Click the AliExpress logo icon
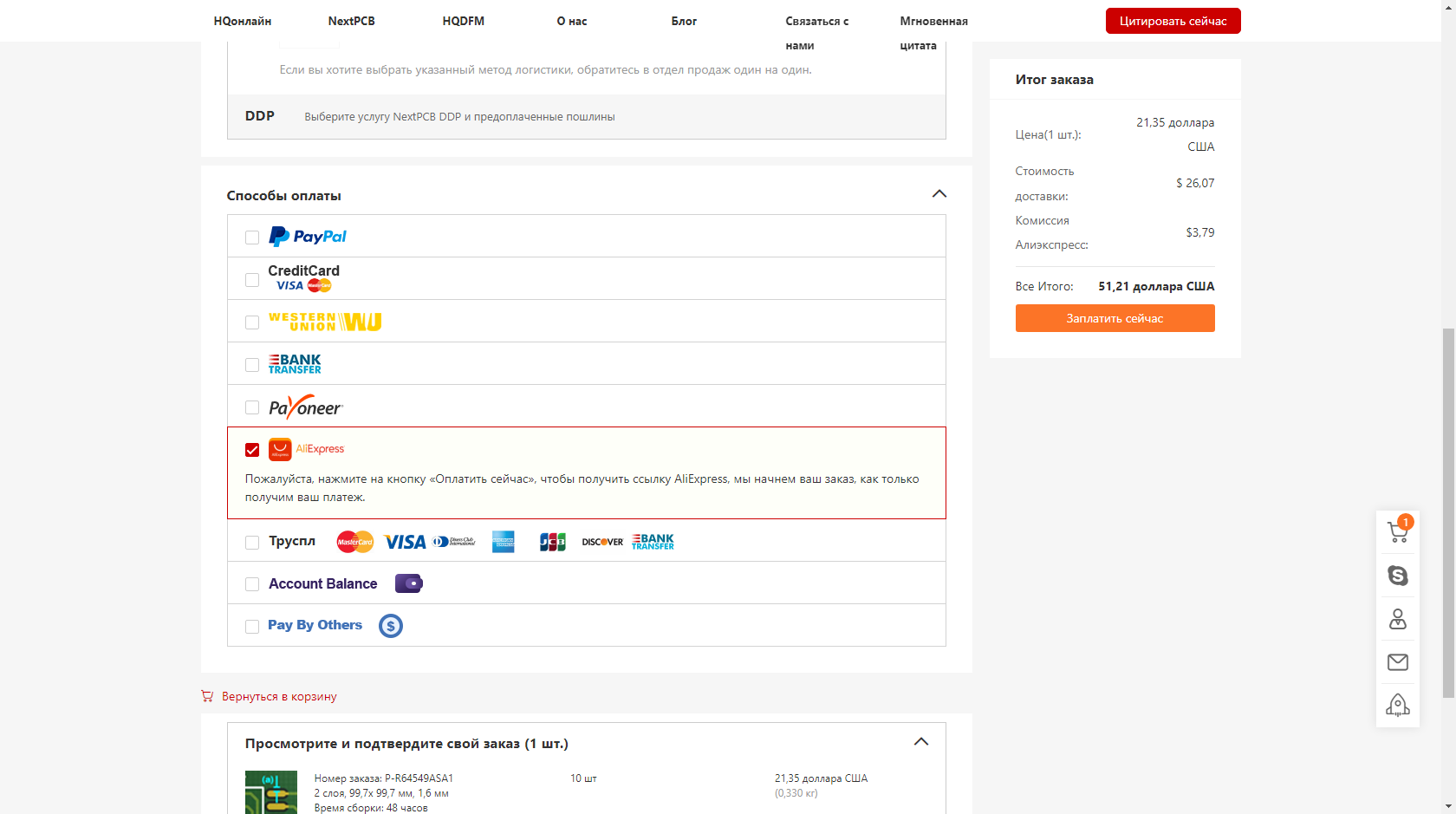 [280, 449]
